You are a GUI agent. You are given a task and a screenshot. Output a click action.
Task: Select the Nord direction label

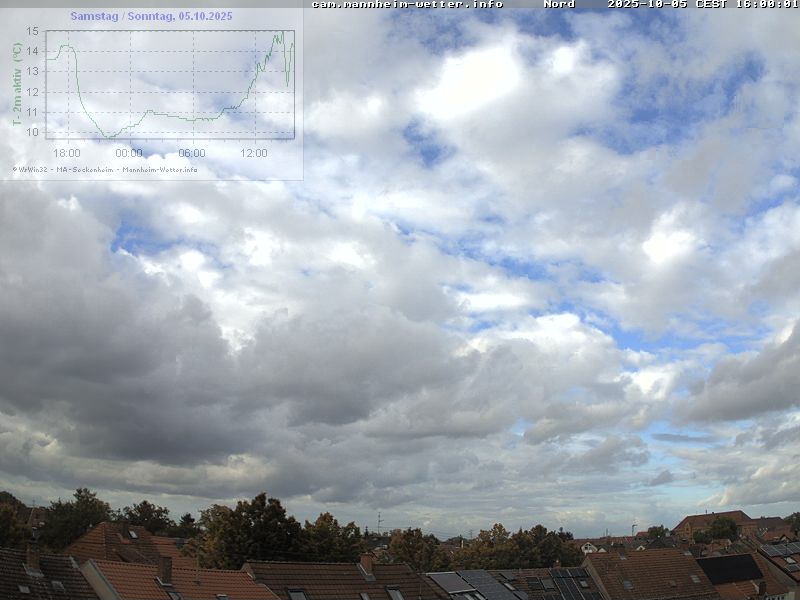pos(559,4)
